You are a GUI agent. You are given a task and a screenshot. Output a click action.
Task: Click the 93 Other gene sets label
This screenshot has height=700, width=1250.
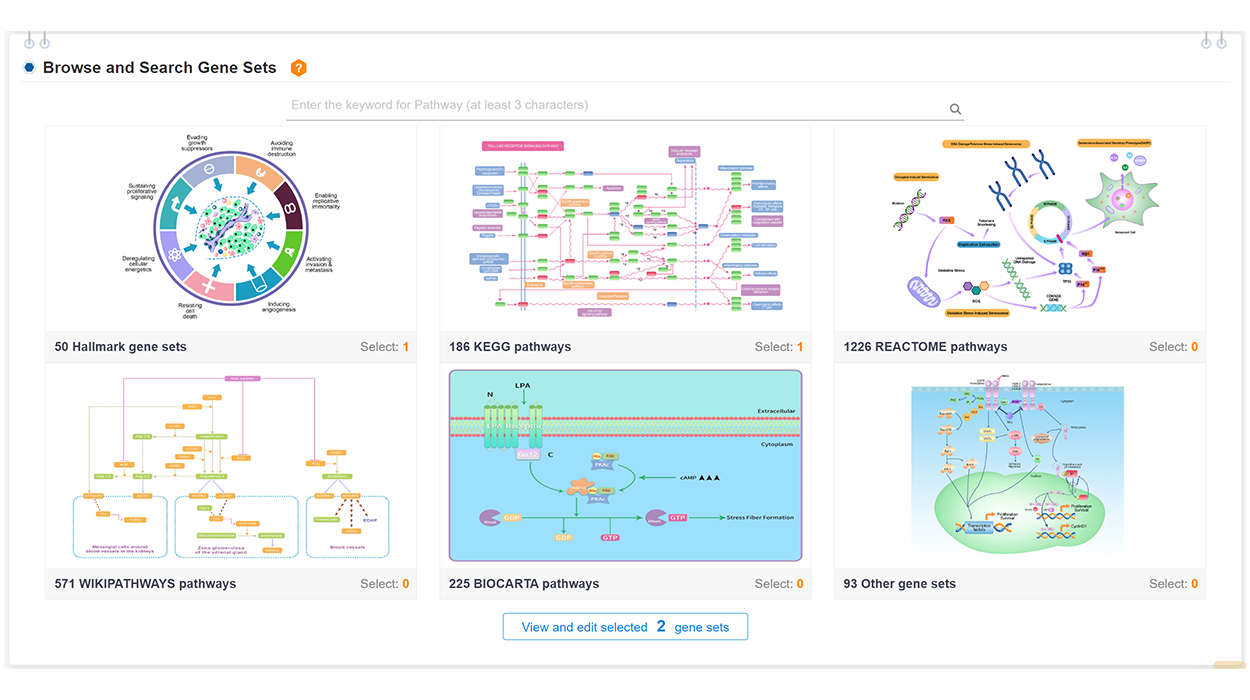click(x=899, y=584)
